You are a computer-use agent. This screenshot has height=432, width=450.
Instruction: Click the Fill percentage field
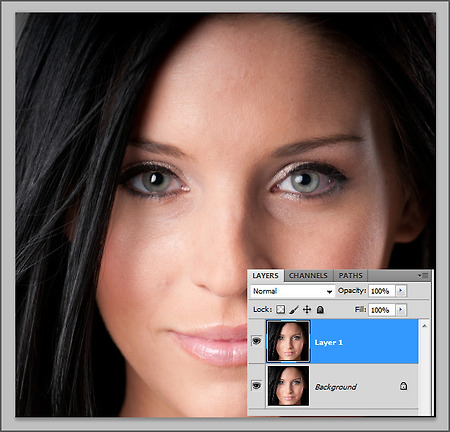381,310
